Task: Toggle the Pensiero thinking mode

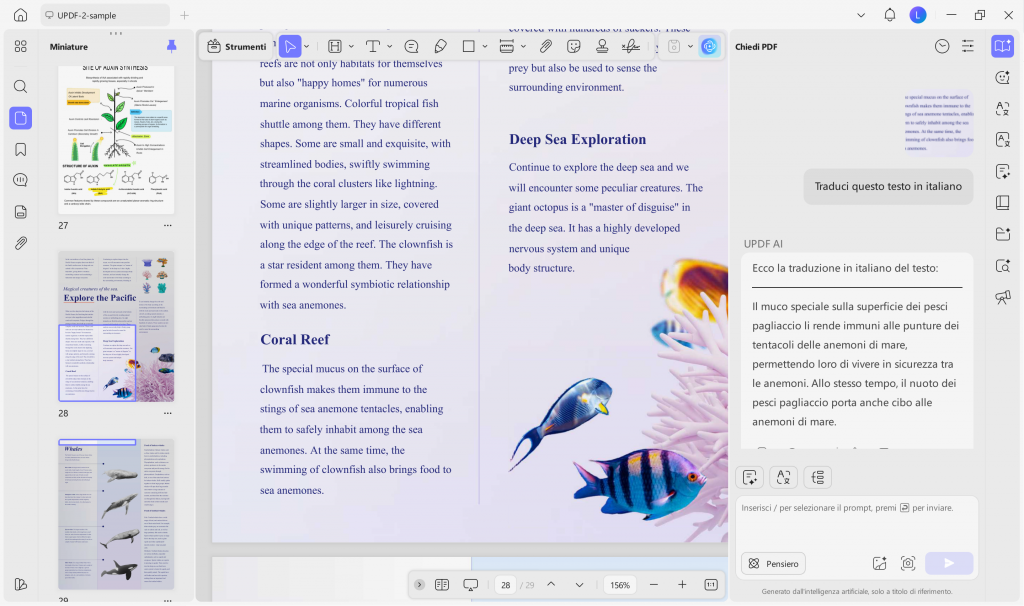Action: (x=774, y=564)
